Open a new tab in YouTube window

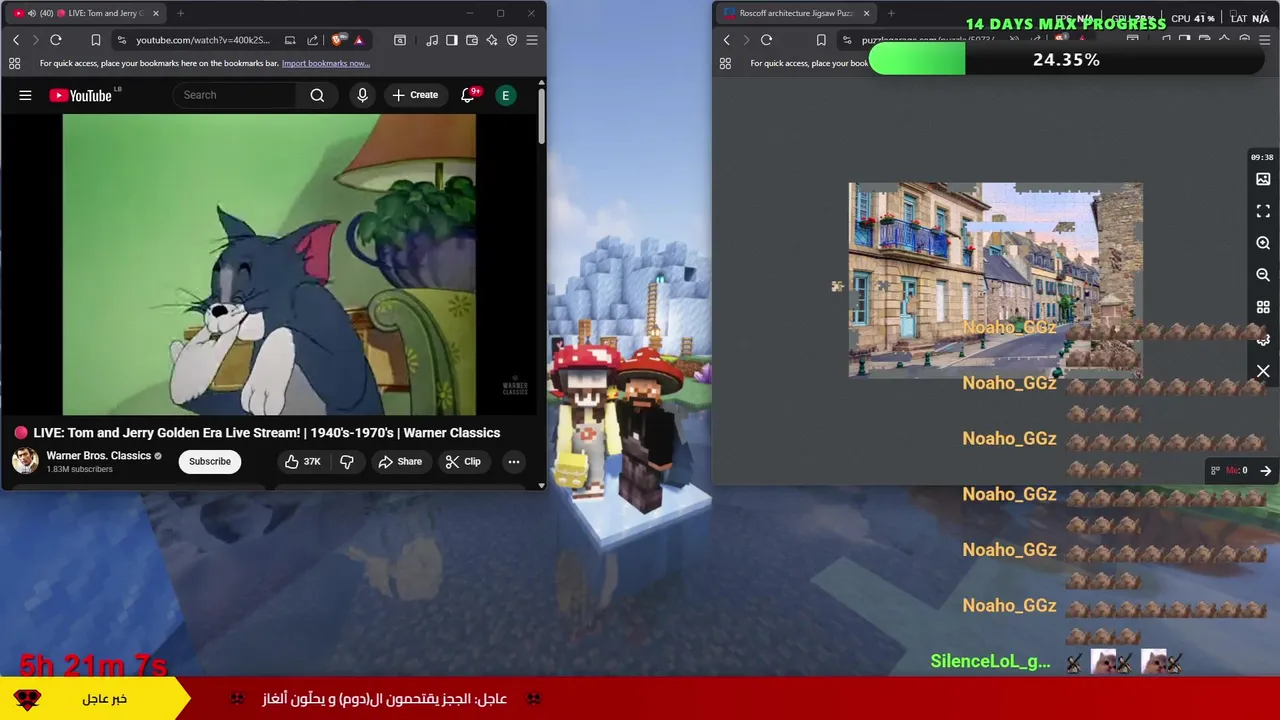[180, 13]
